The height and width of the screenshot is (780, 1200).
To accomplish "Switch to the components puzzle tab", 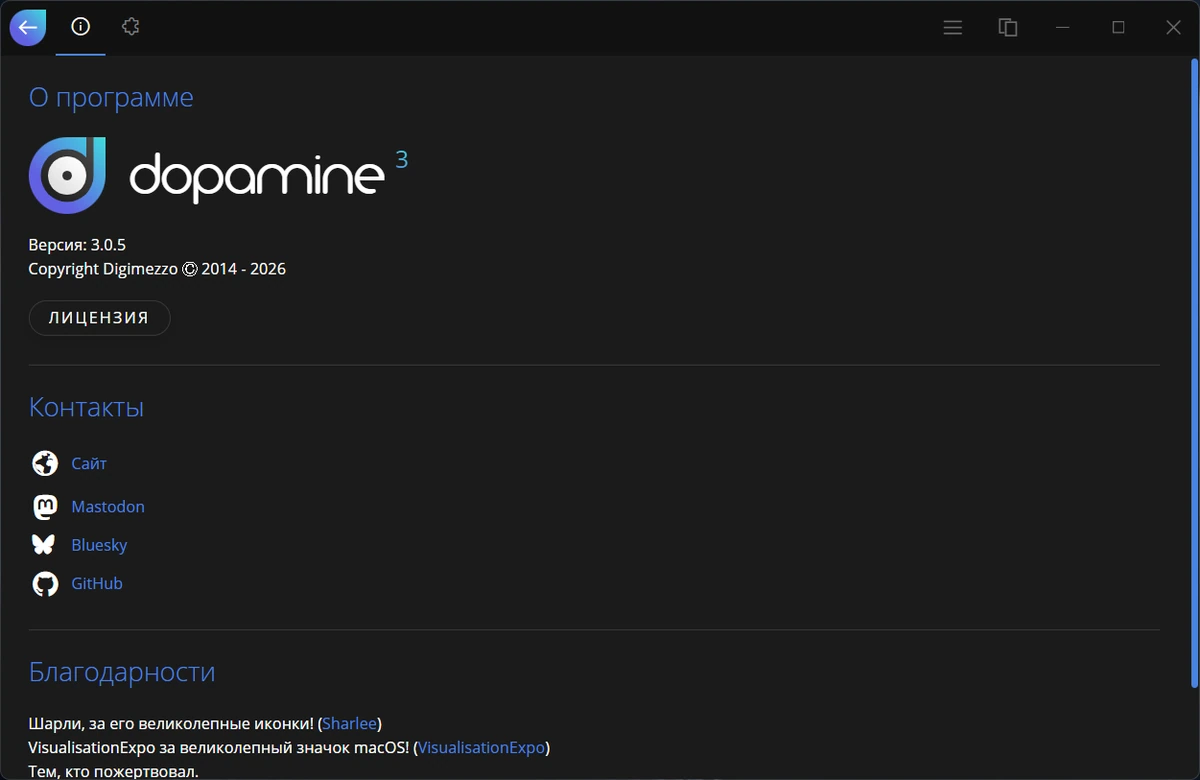I will [130, 27].
